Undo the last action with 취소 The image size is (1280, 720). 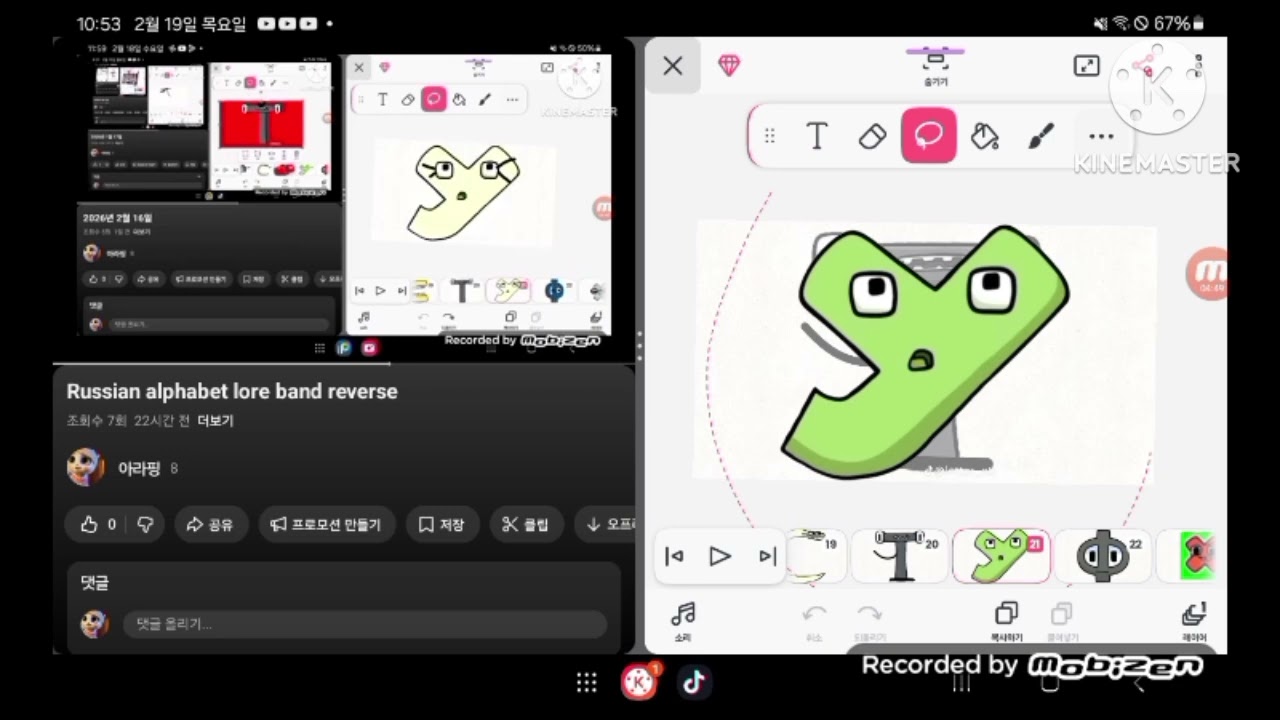[815, 620]
